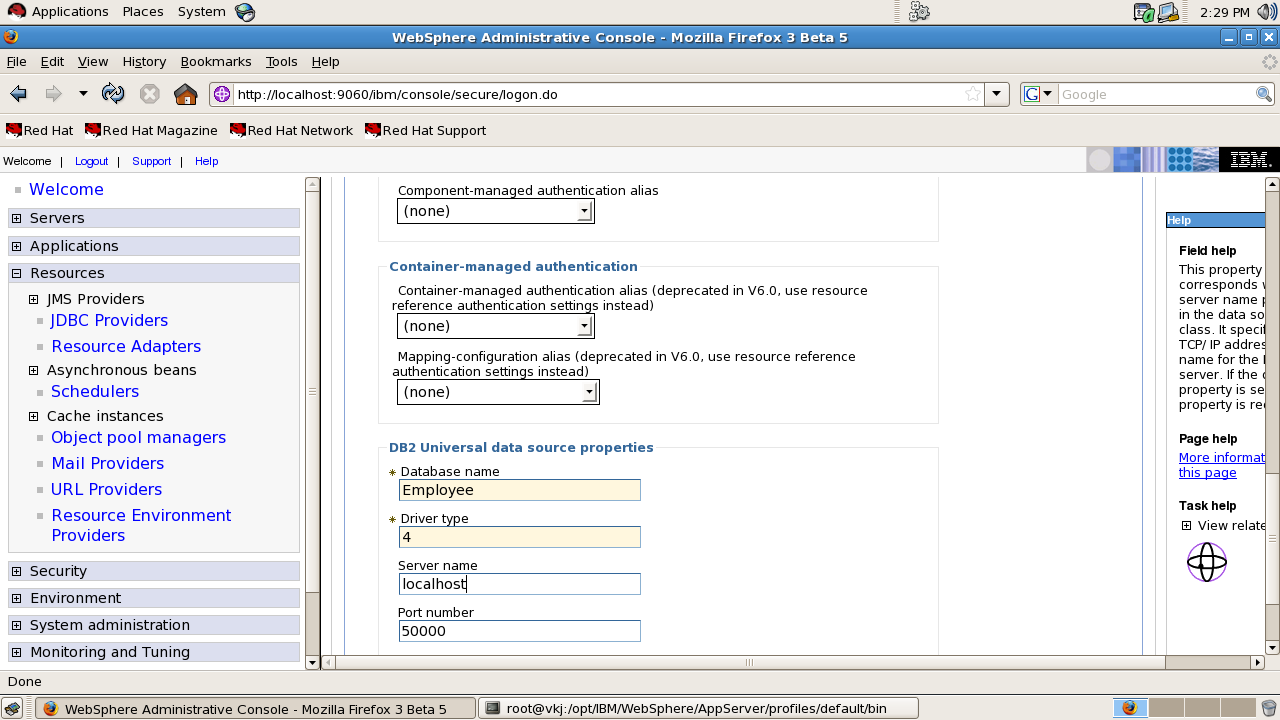Click the navigation pane down scroll arrow
Image resolution: width=1280 pixels, height=720 pixels.
(x=312, y=662)
